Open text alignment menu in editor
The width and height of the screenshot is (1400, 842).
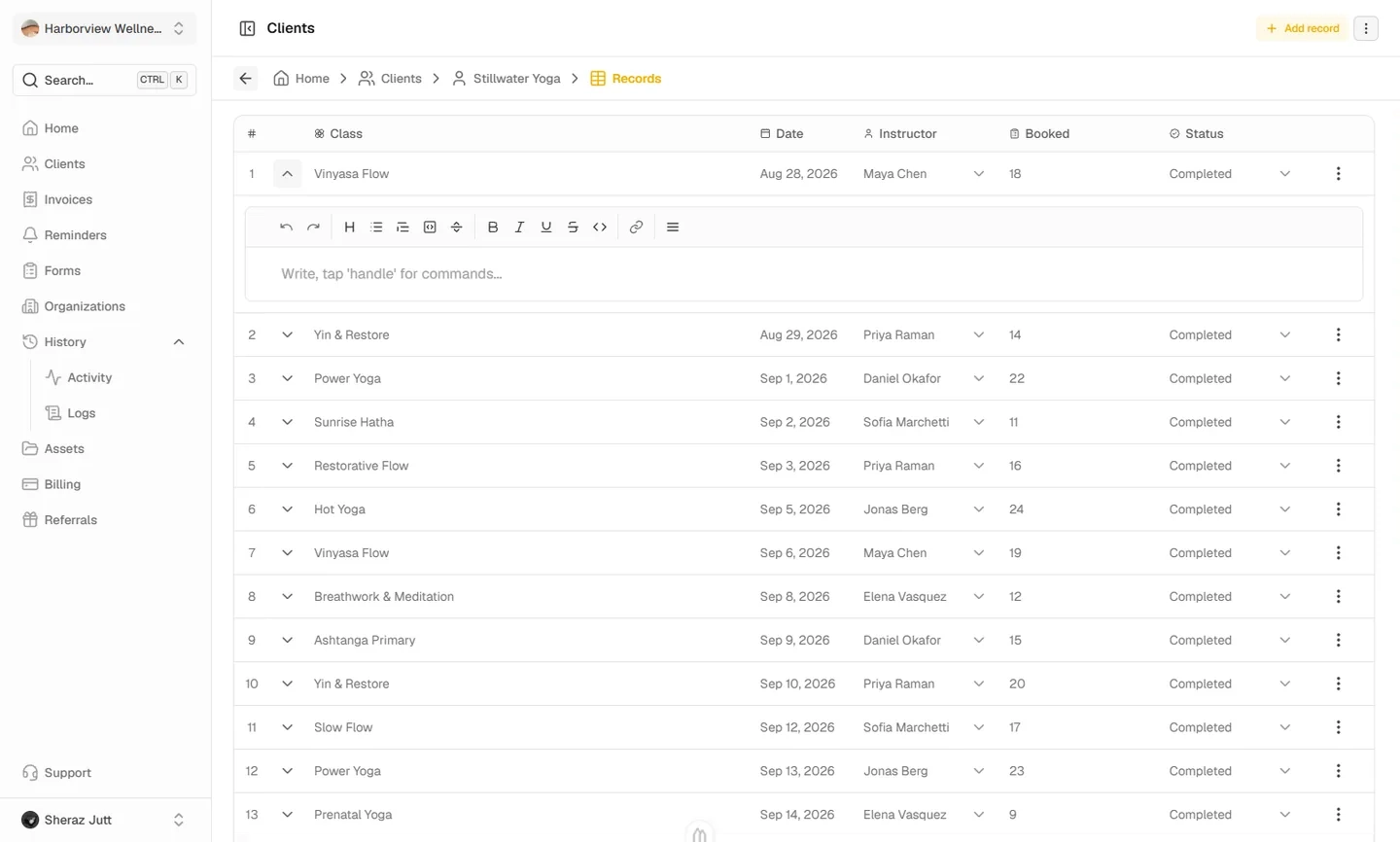[x=673, y=228]
